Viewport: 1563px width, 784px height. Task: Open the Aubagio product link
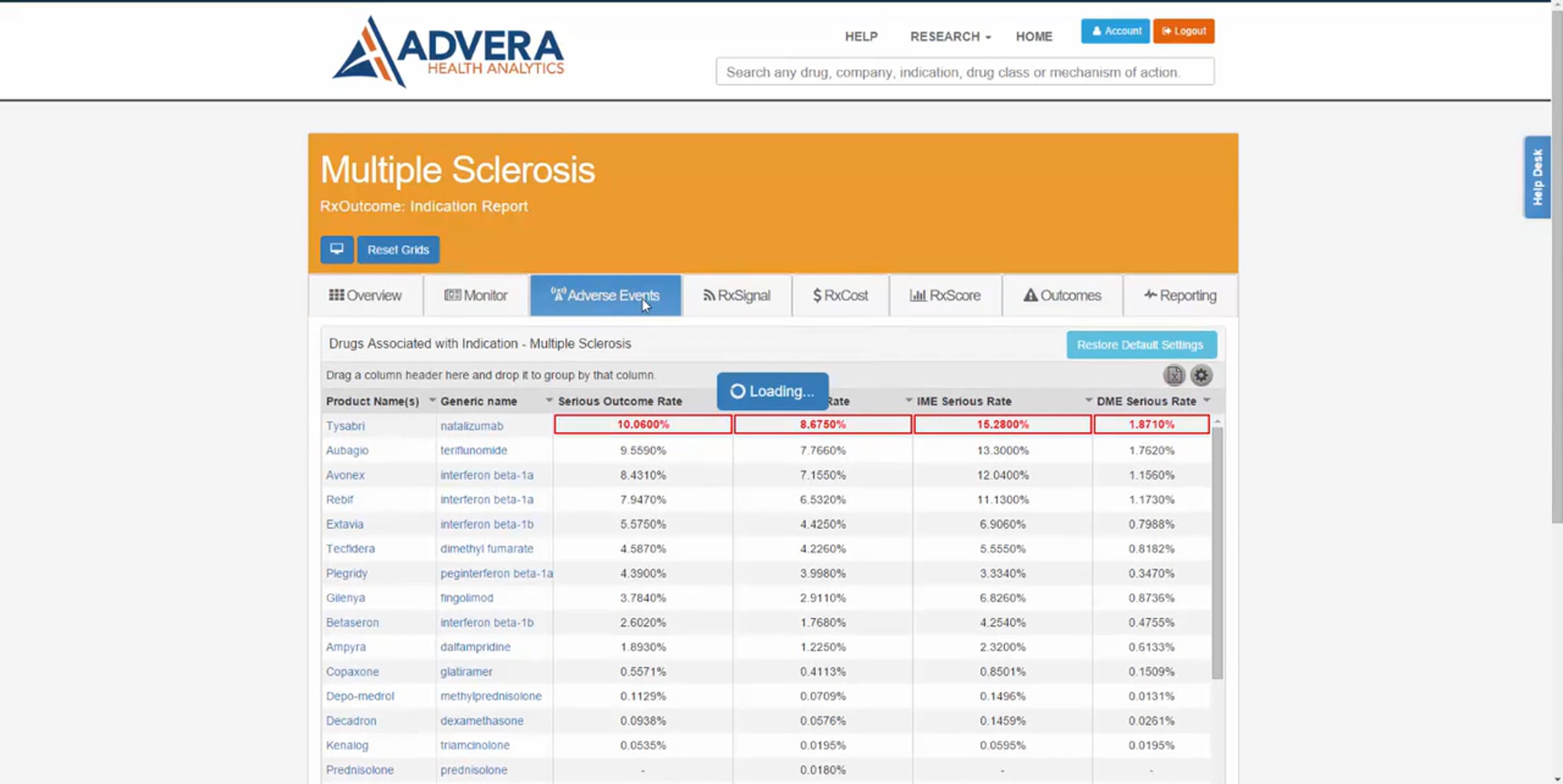coord(347,450)
